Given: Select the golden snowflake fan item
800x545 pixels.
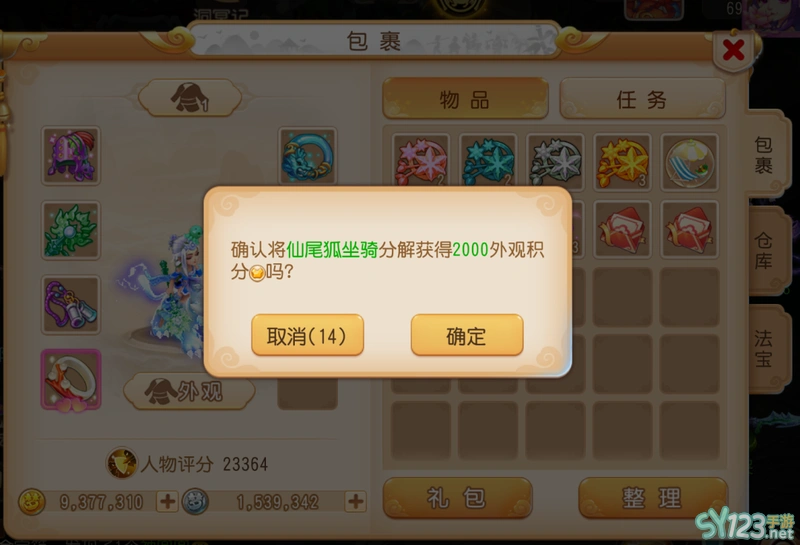Looking at the screenshot, I should pos(622,162).
